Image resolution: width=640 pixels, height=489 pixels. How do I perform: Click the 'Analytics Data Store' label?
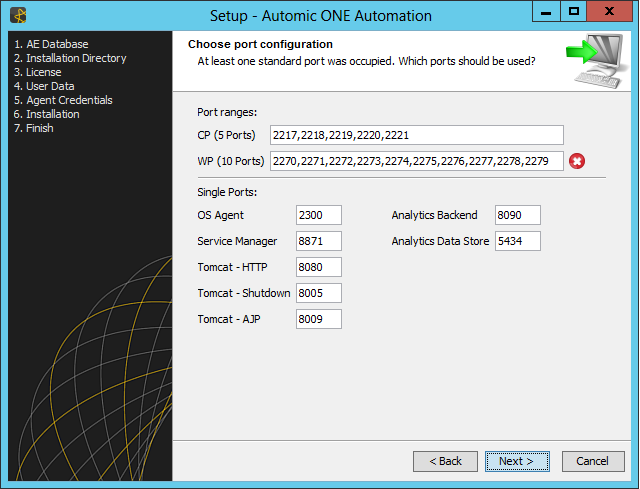coord(440,241)
